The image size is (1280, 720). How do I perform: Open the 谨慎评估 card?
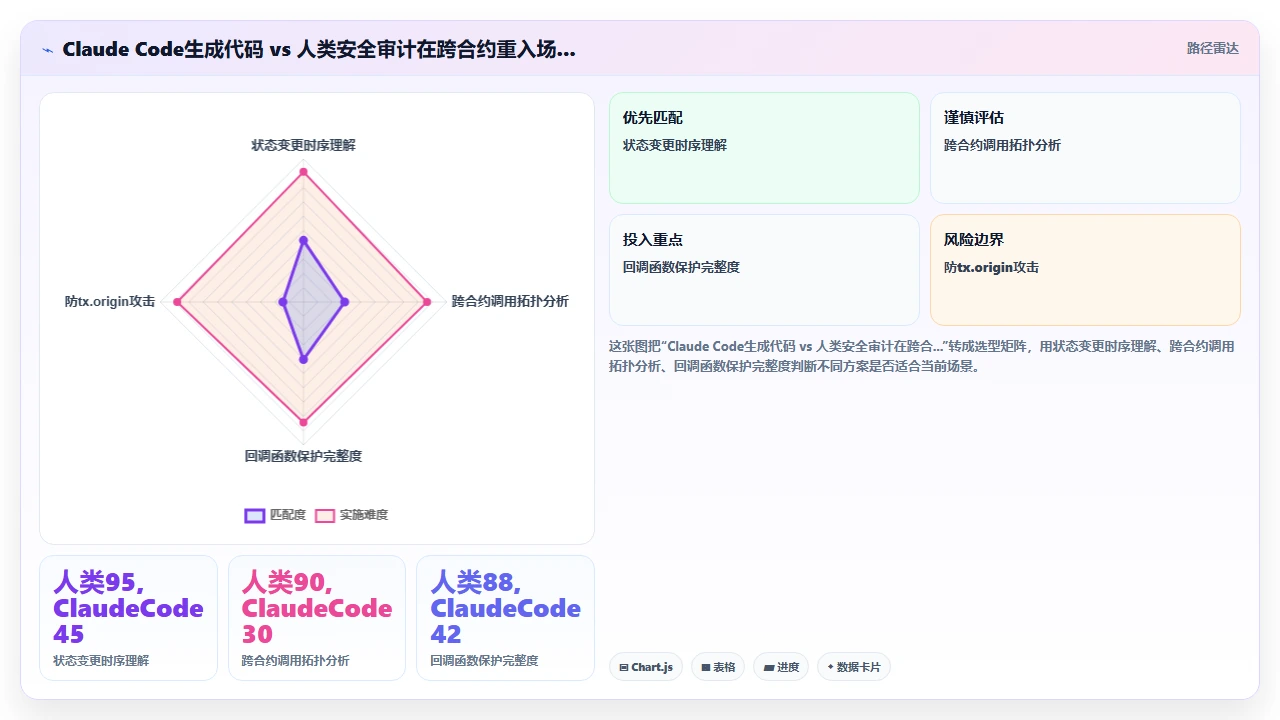[1085, 148]
